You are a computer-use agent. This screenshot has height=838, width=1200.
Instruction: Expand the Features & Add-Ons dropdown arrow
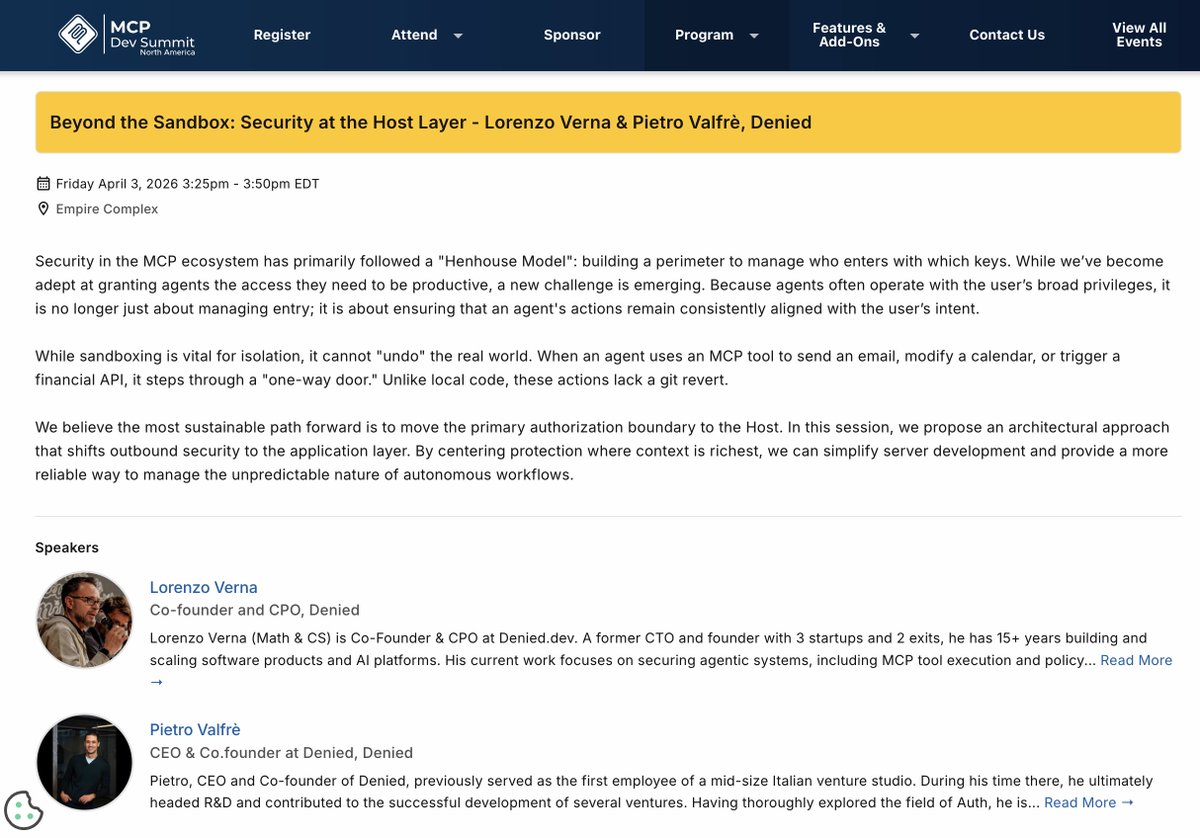click(914, 36)
